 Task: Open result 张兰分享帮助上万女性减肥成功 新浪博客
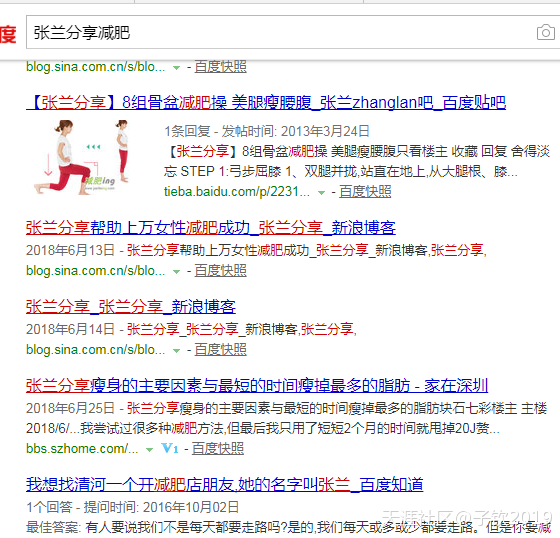[211, 228]
